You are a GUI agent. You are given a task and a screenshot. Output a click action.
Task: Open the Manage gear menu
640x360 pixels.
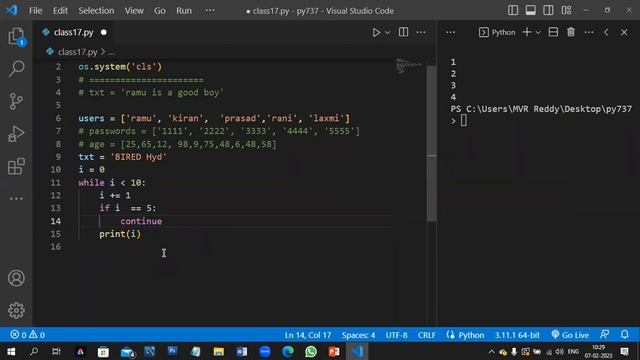pos(16,311)
